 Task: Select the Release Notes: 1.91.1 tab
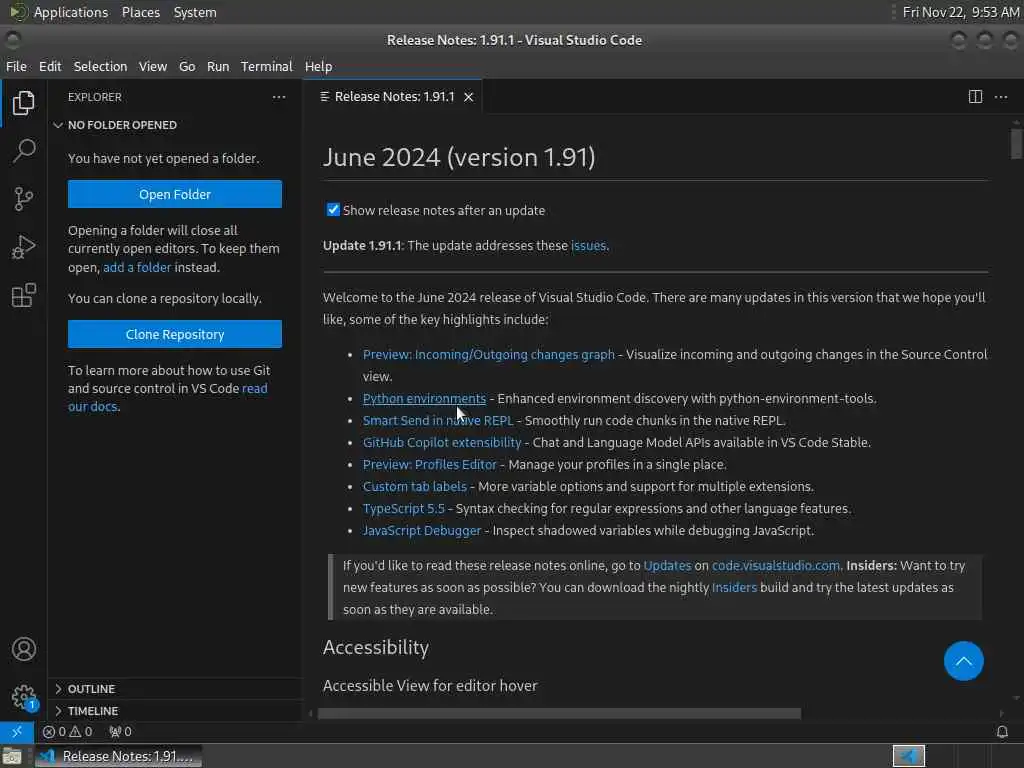point(392,97)
